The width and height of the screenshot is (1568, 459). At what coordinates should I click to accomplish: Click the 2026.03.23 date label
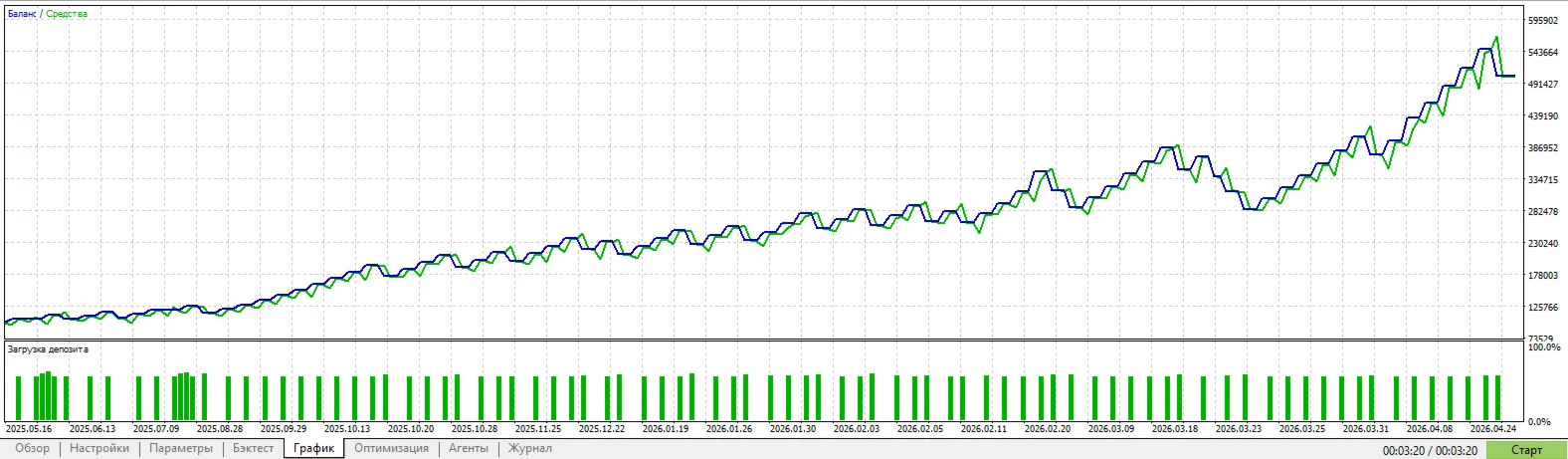coord(1239,429)
